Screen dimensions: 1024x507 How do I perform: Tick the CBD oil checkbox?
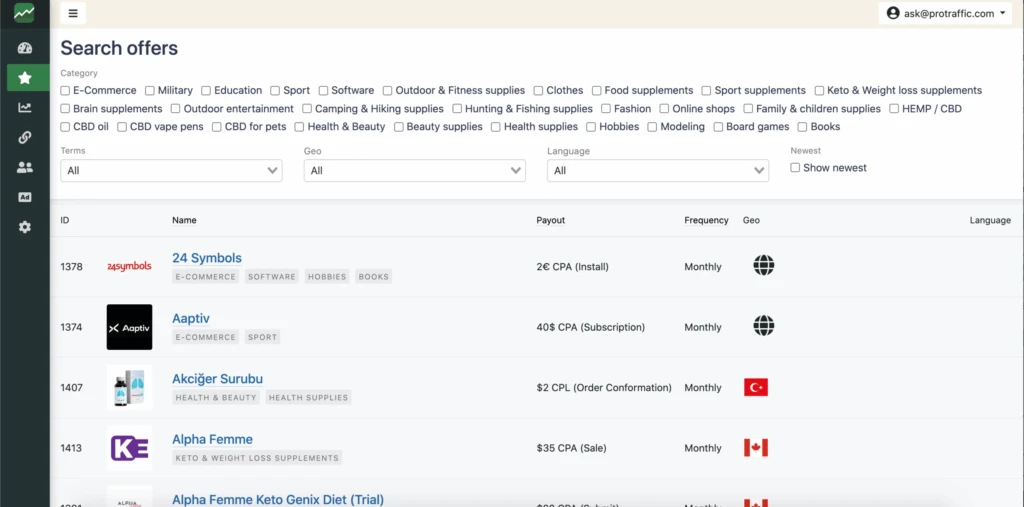[65, 127]
